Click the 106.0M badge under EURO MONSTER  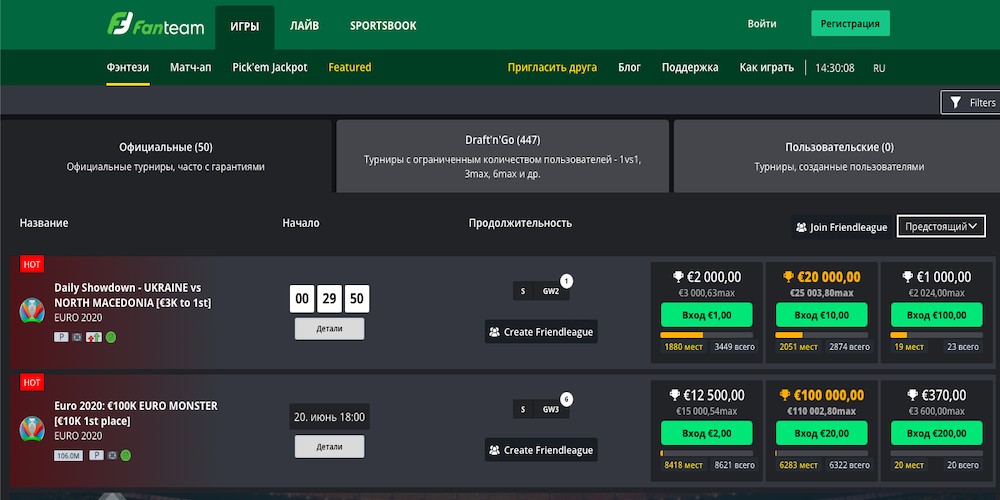click(68, 456)
